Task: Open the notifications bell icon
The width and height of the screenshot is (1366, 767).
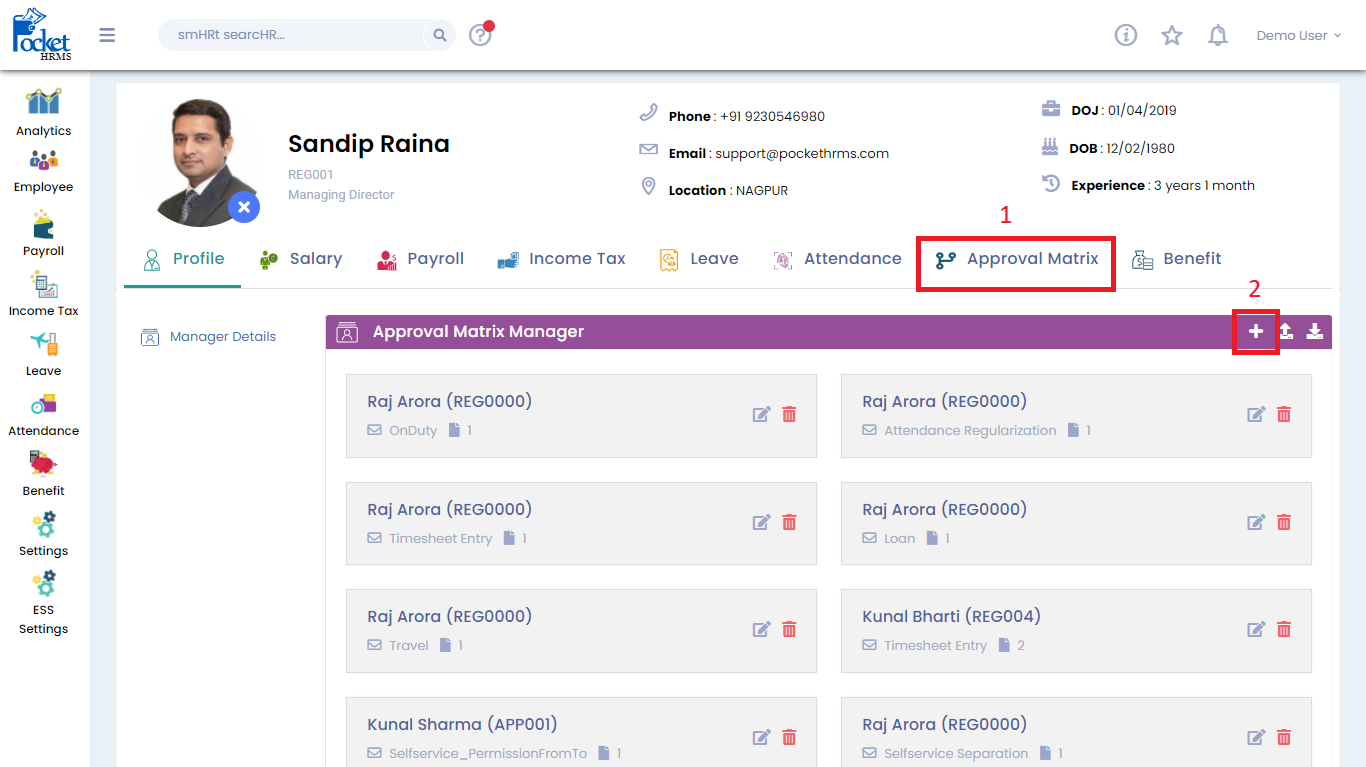Action: [1217, 36]
